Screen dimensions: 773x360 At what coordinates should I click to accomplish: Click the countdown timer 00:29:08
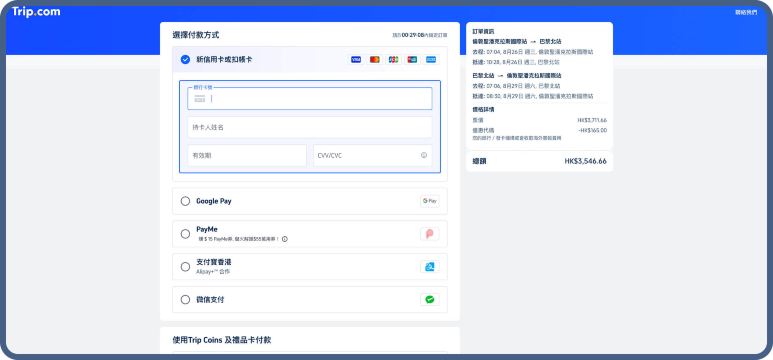[x=413, y=36]
